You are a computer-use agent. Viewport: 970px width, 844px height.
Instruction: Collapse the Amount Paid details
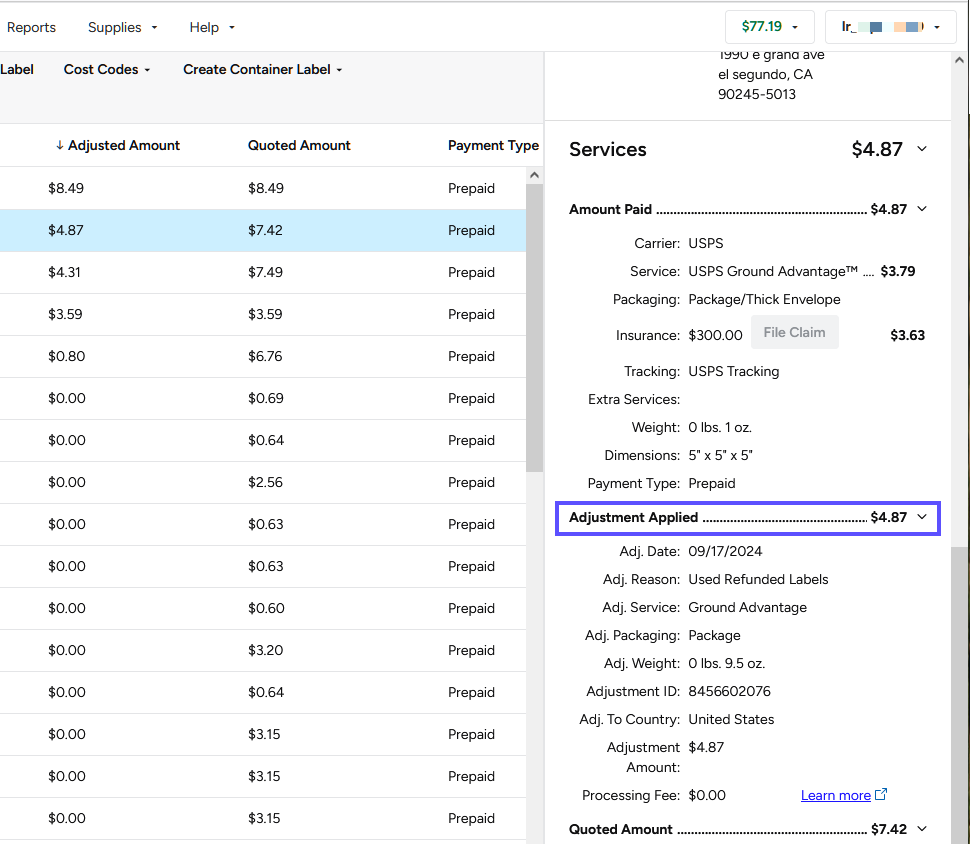click(x=921, y=209)
